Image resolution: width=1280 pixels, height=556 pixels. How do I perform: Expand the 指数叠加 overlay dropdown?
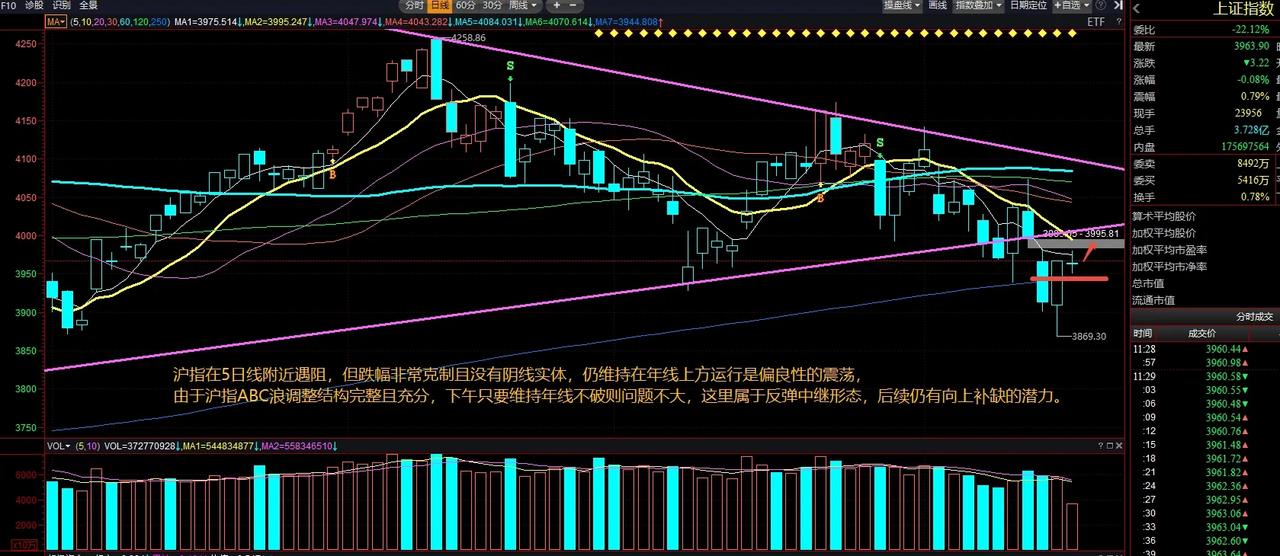click(976, 5)
